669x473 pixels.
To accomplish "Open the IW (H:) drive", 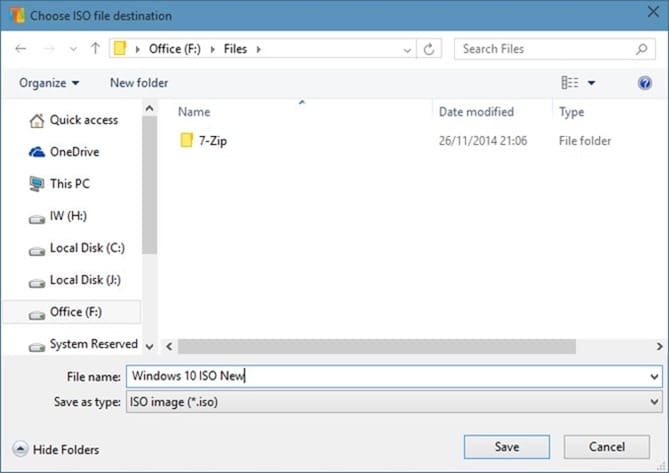I will click(68, 216).
